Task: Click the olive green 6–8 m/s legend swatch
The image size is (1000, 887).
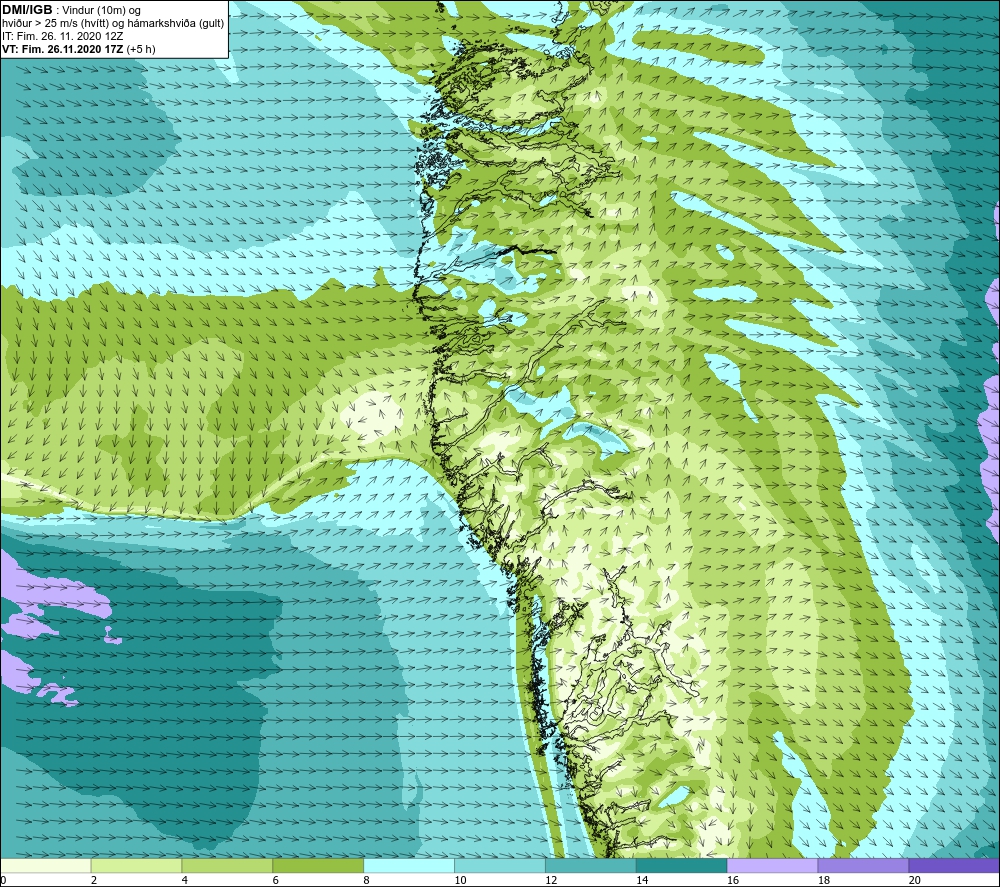Action: click(318, 866)
